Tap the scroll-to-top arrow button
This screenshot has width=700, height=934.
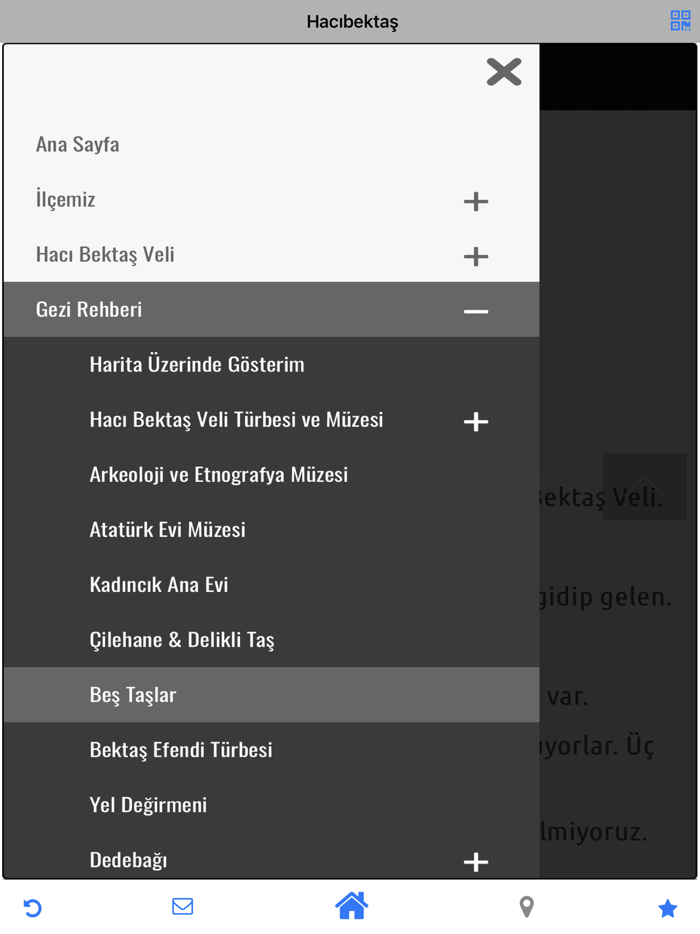(x=644, y=487)
